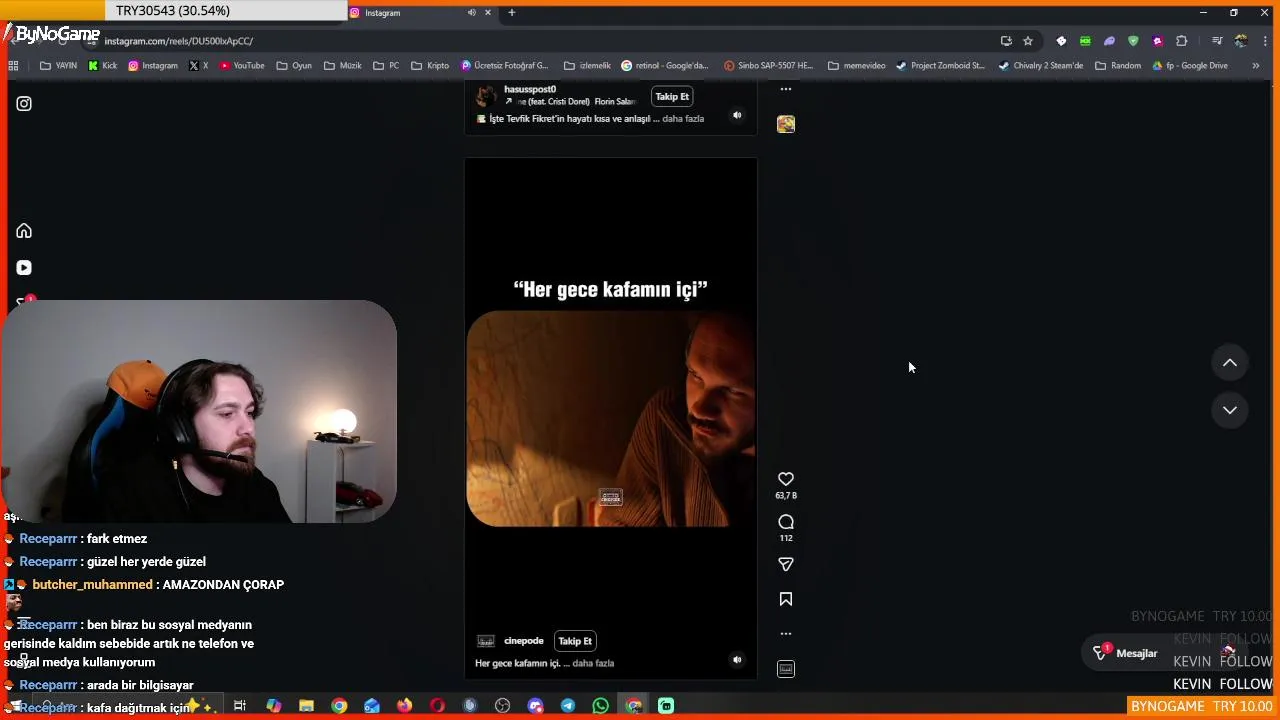This screenshot has height=720, width=1280.
Task: Open a new browser tab
Action: coord(512,13)
